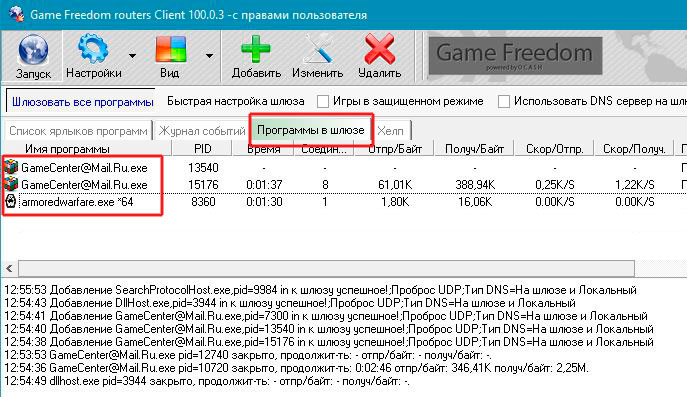Select the armoredwarfare.exe *64 row
687x397 pixels.
click(344, 202)
